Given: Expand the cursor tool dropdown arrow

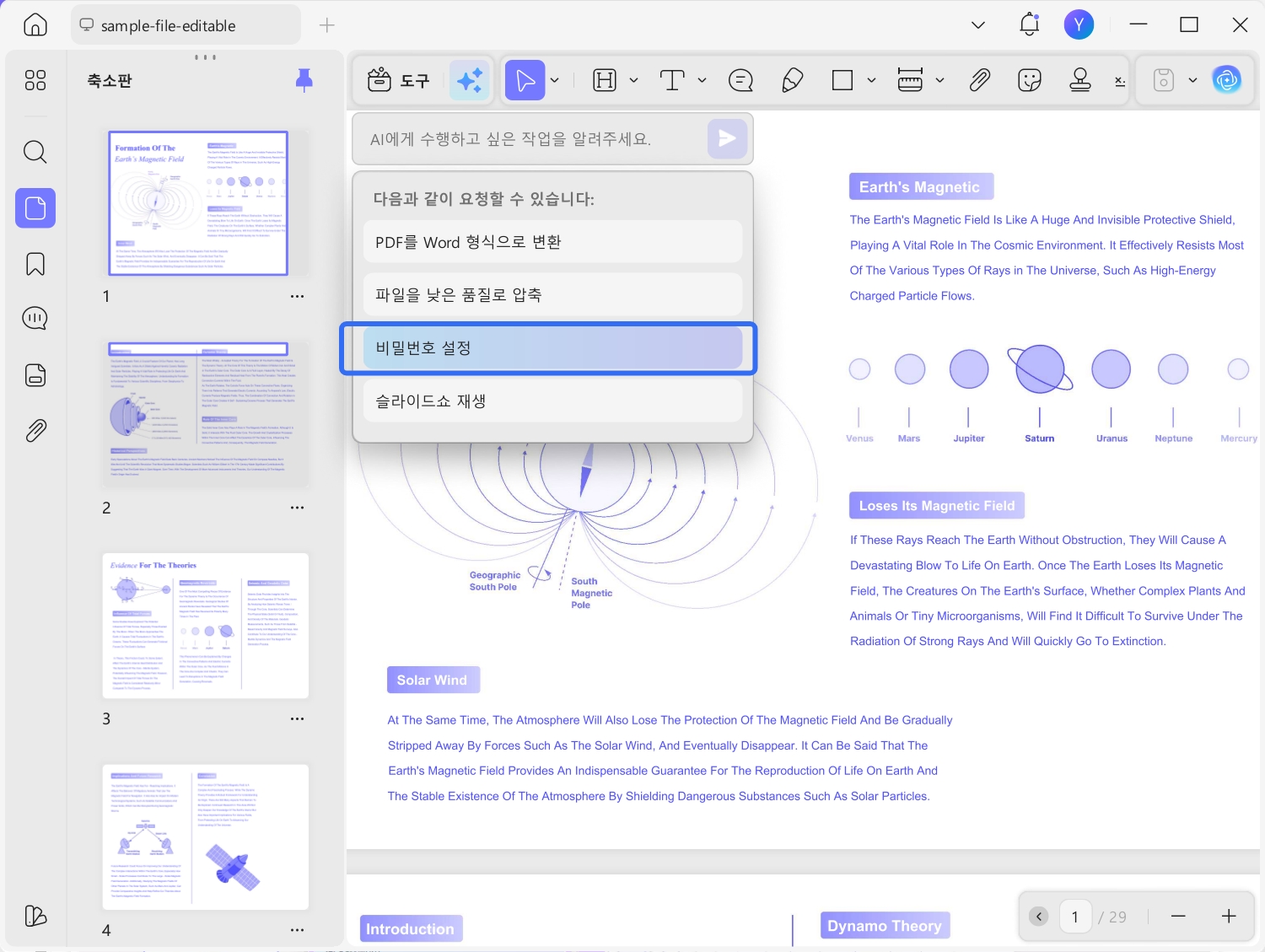Looking at the screenshot, I should (x=555, y=80).
